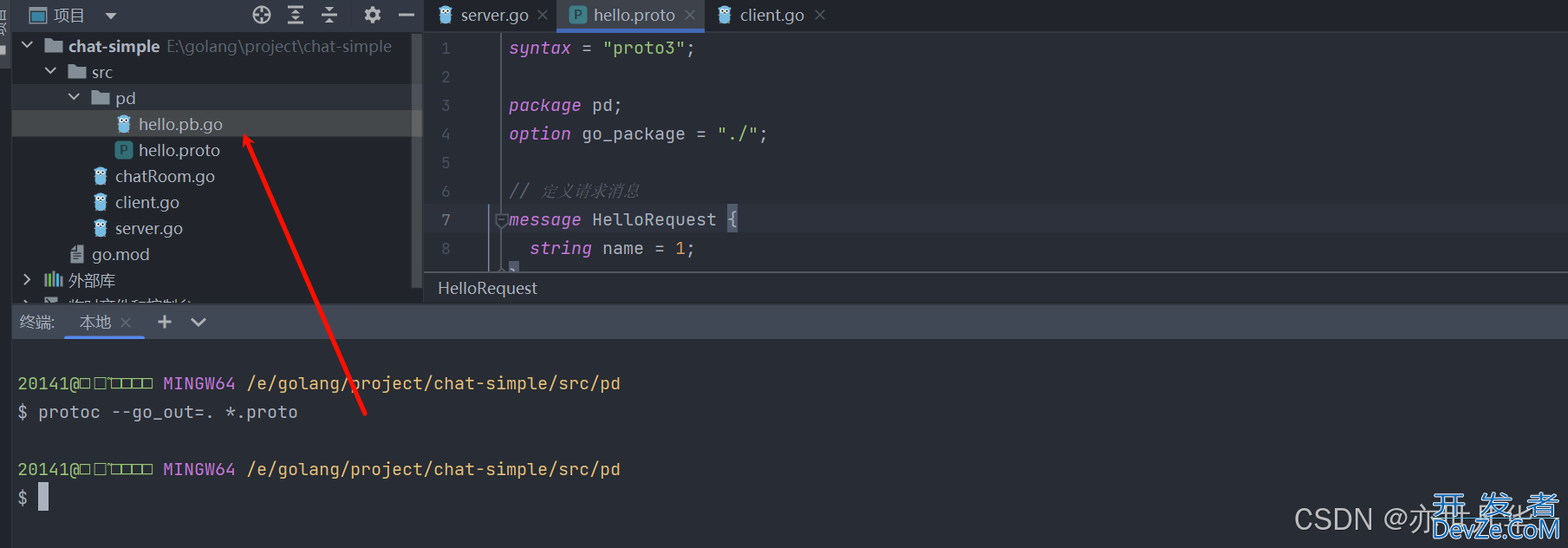Close the server.go editor tab

tap(543, 15)
